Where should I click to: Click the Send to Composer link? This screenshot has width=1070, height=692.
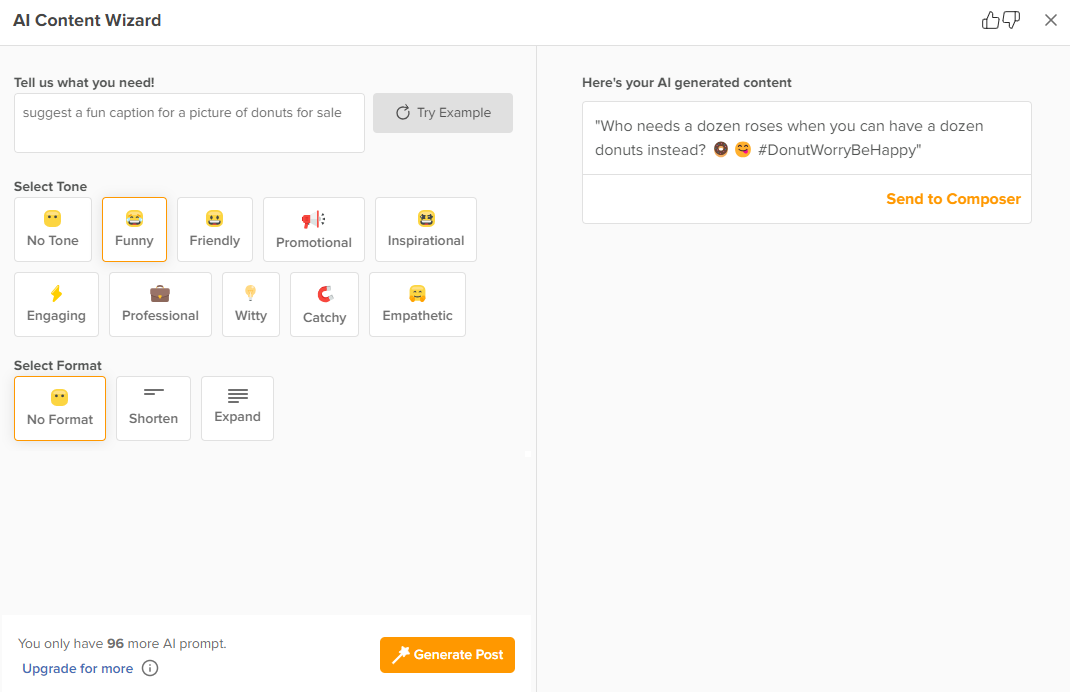tap(953, 199)
